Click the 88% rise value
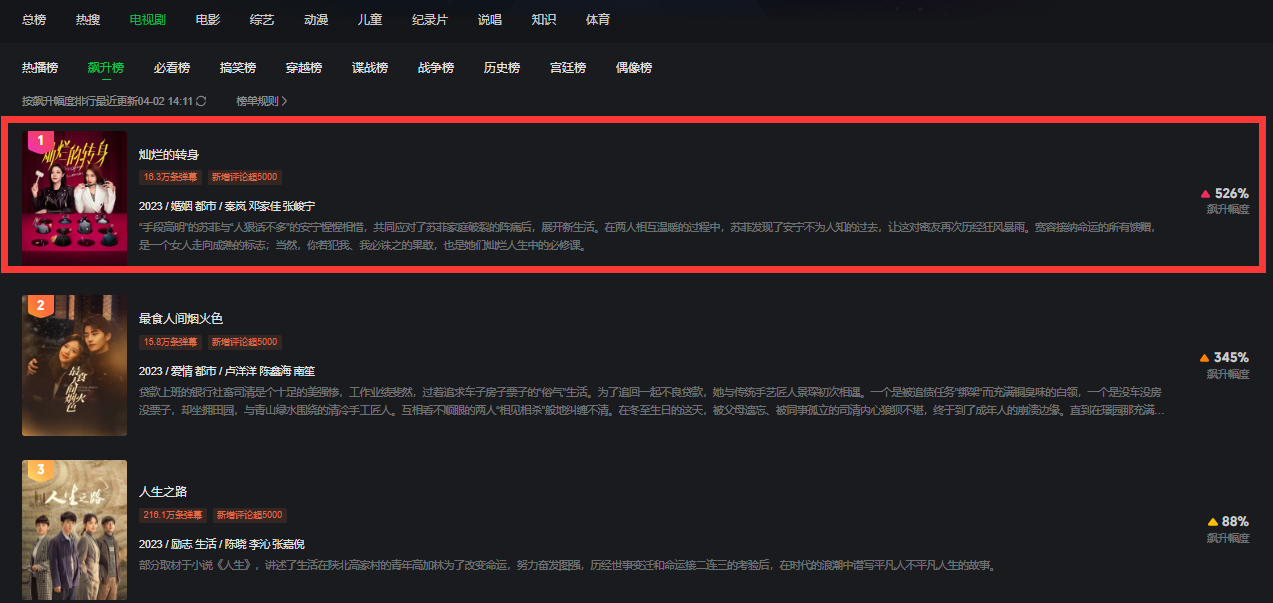The image size is (1273, 603). click(x=1236, y=521)
